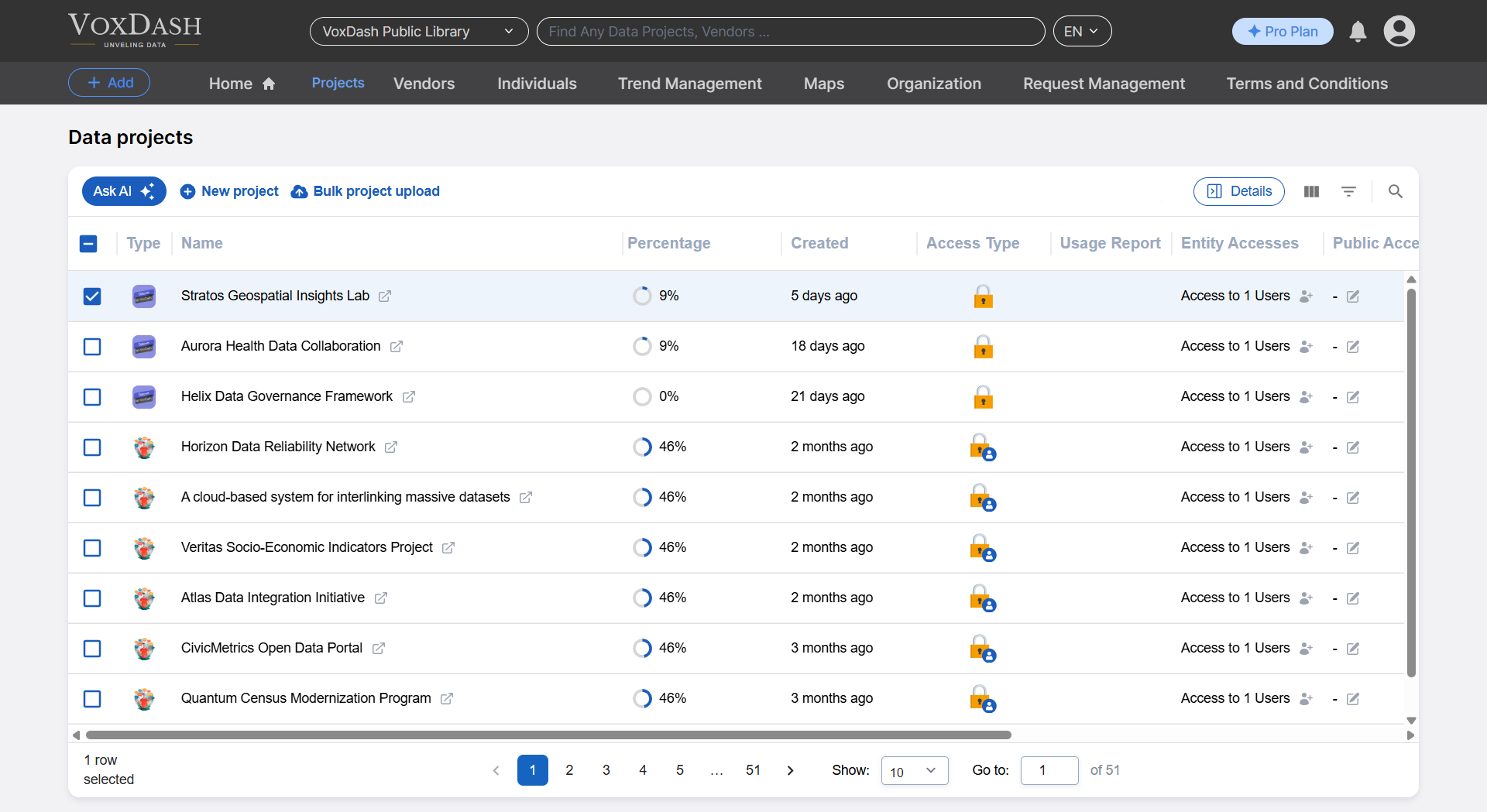Toggle the select-all header checkbox
Image resolution: width=1487 pixels, height=812 pixels.
(x=88, y=244)
